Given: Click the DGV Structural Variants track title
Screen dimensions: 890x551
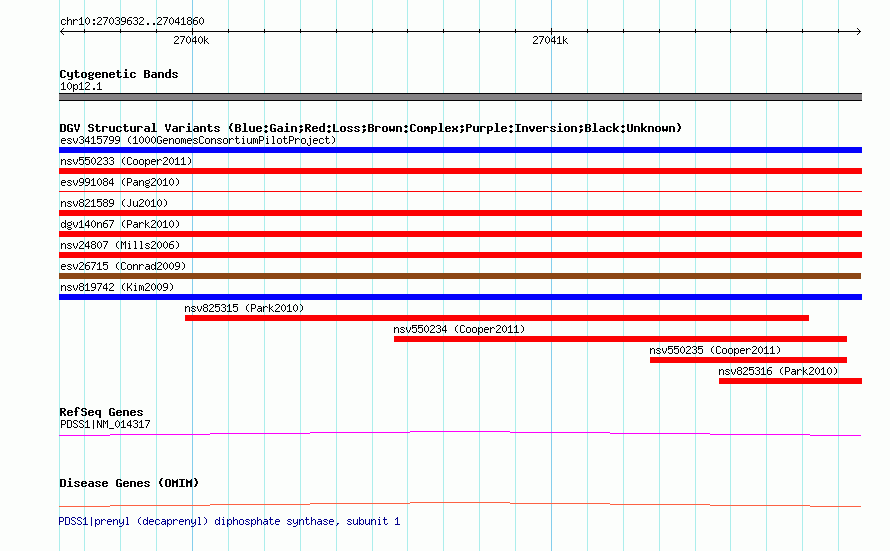Looking at the screenshot, I should coord(370,128).
